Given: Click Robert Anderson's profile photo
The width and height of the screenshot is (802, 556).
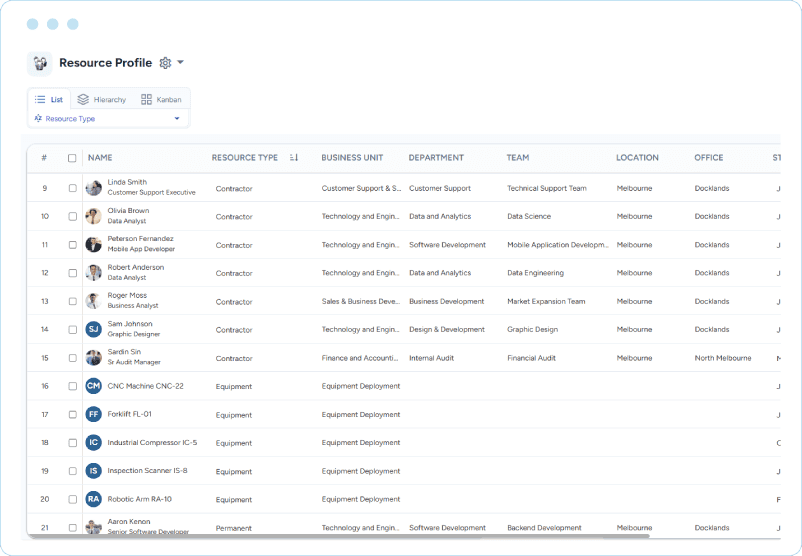Looking at the screenshot, I should point(93,273).
